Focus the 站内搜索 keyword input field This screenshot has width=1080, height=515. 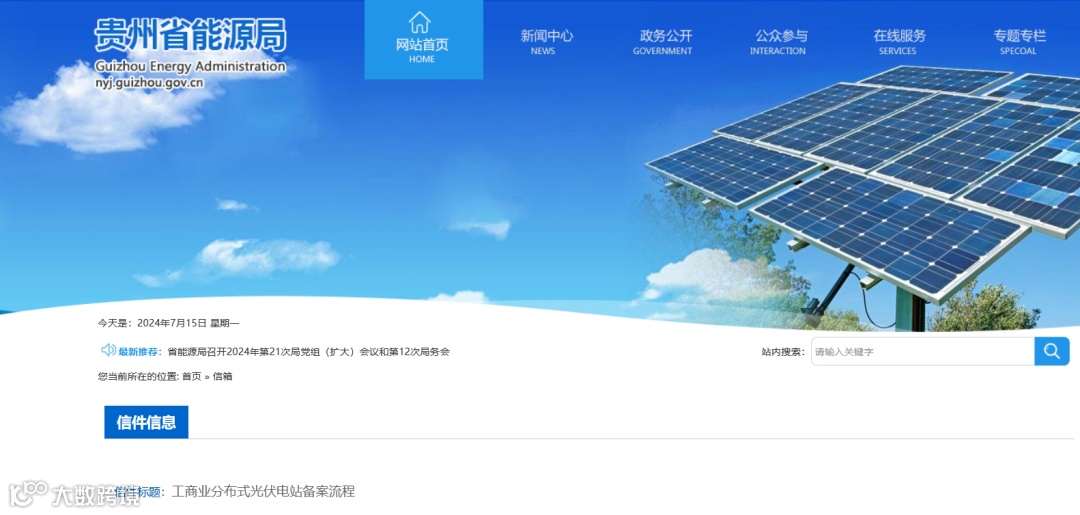click(x=922, y=351)
